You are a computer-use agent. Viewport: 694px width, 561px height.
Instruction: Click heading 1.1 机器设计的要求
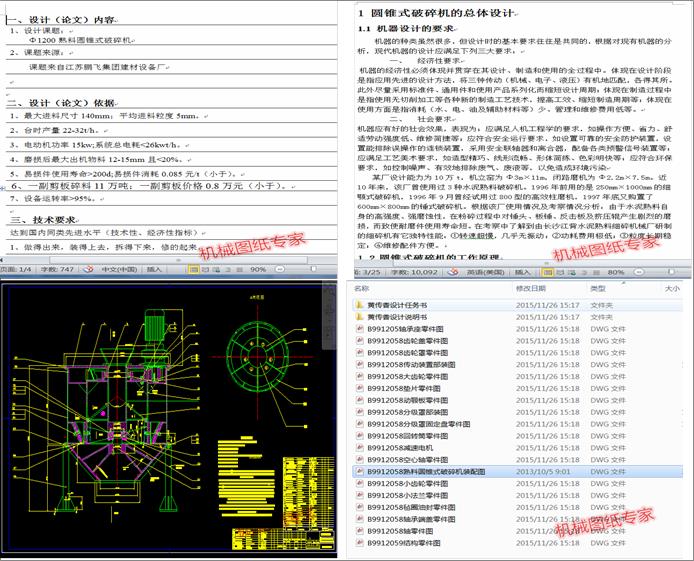pos(406,29)
